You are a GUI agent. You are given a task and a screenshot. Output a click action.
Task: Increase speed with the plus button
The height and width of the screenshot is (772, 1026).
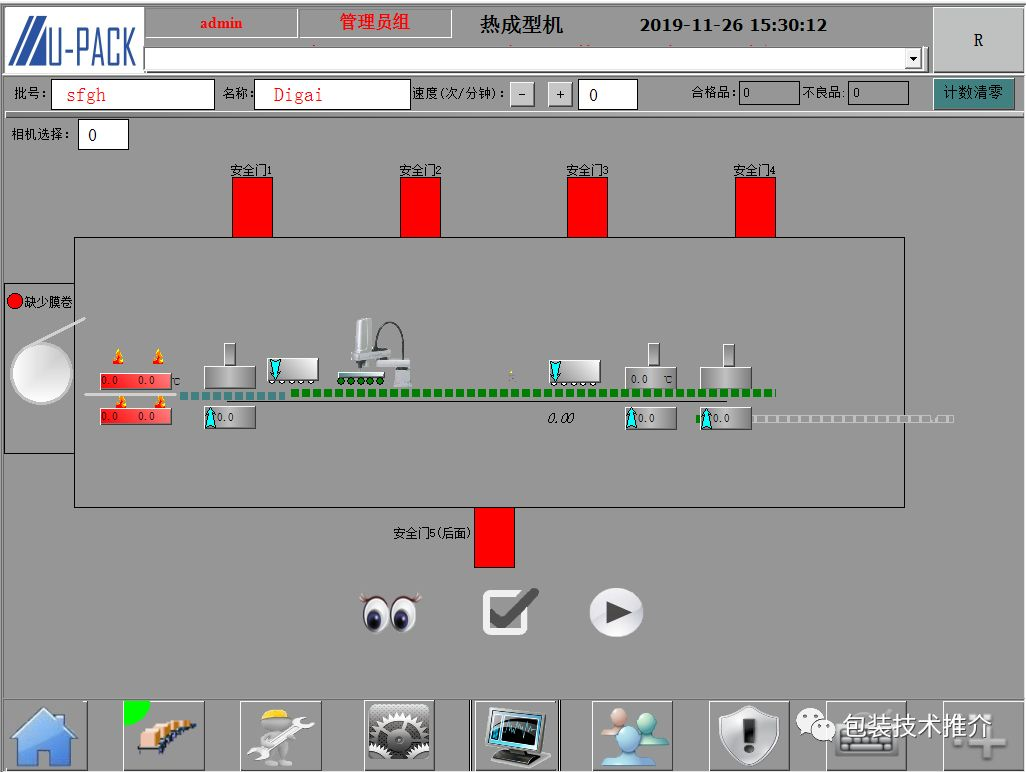pyautogui.click(x=560, y=95)
